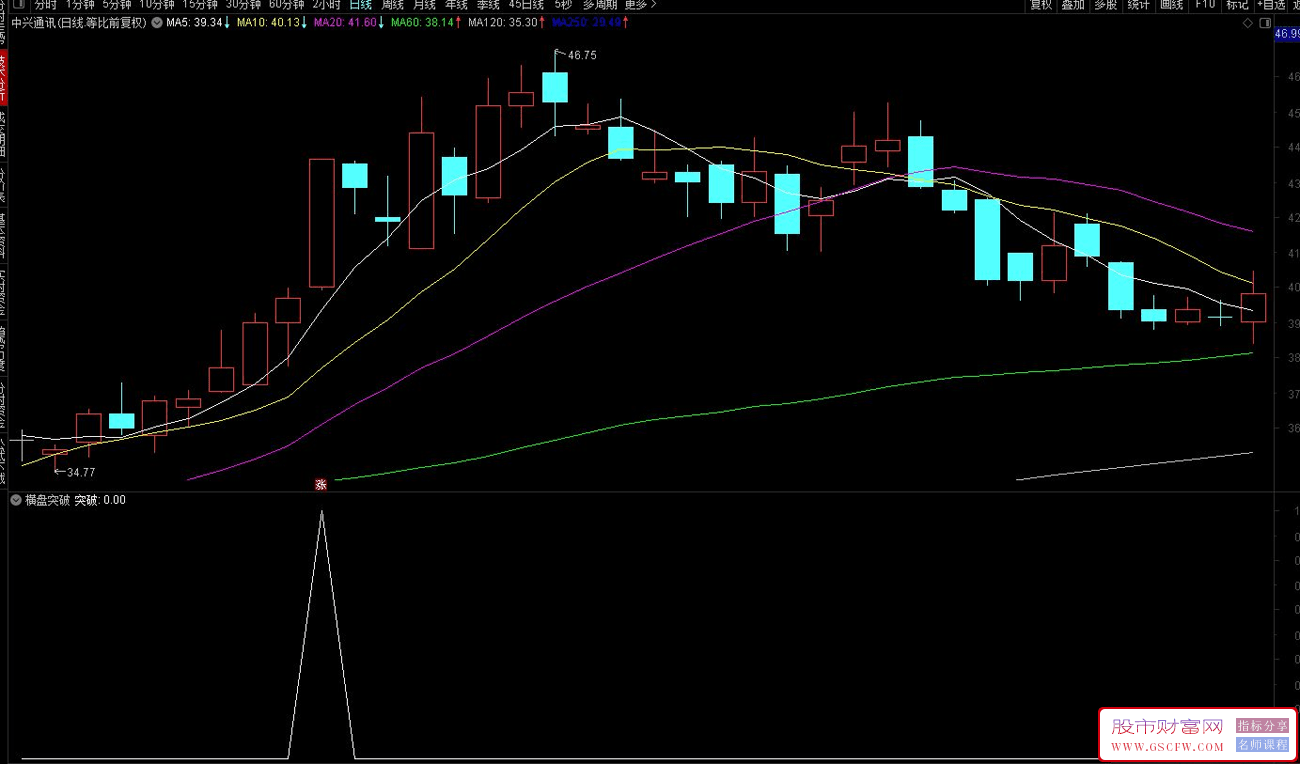Screen dimensions: 1300x764
Task: Click the 叠加 overlay button
Action: [1073, 5]
